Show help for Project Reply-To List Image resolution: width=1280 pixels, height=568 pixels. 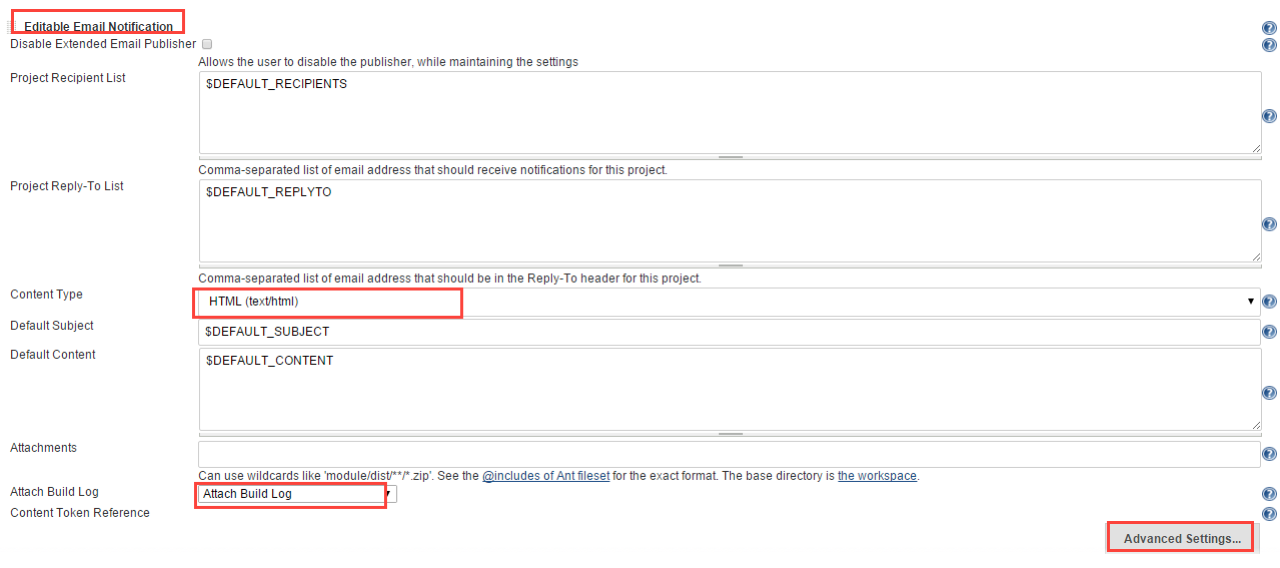click(x=1269, y=224)
